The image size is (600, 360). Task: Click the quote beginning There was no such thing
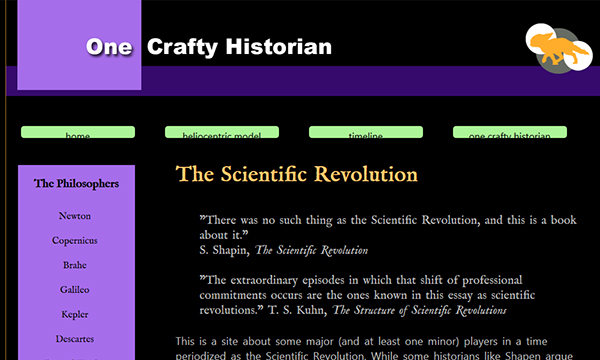[x=388, y=227]
